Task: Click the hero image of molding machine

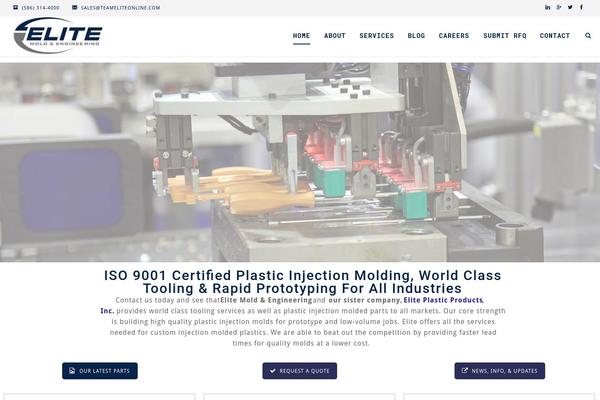Action: pyautogui.click(x=300, y=162)
